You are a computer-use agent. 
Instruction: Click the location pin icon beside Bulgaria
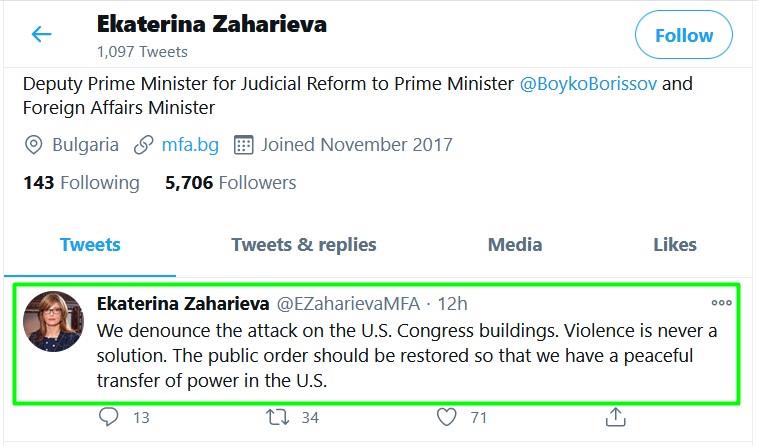[x=33, y=145]
